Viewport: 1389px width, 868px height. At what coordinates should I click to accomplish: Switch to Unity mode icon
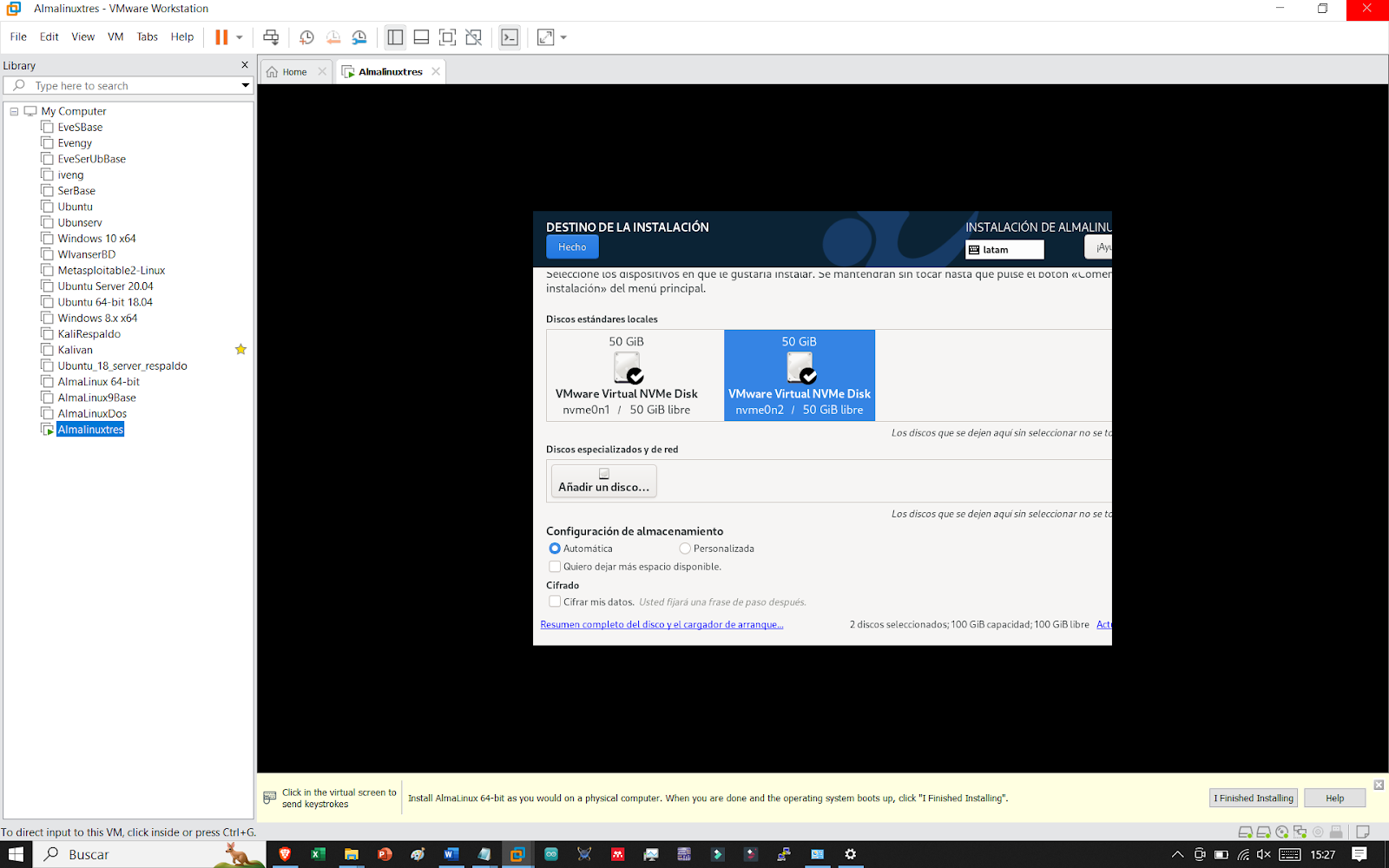[474, 37]
